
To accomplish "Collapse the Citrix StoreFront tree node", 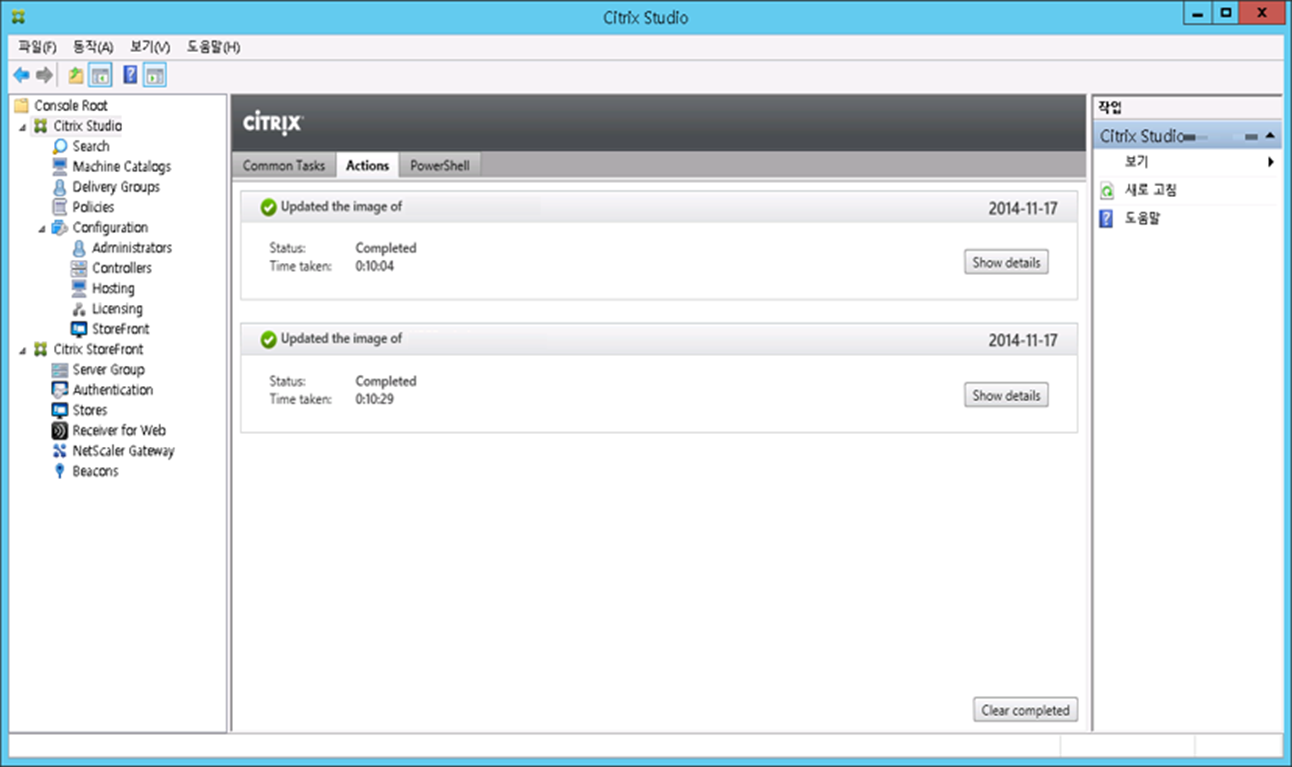I will [x=22, y=350].
